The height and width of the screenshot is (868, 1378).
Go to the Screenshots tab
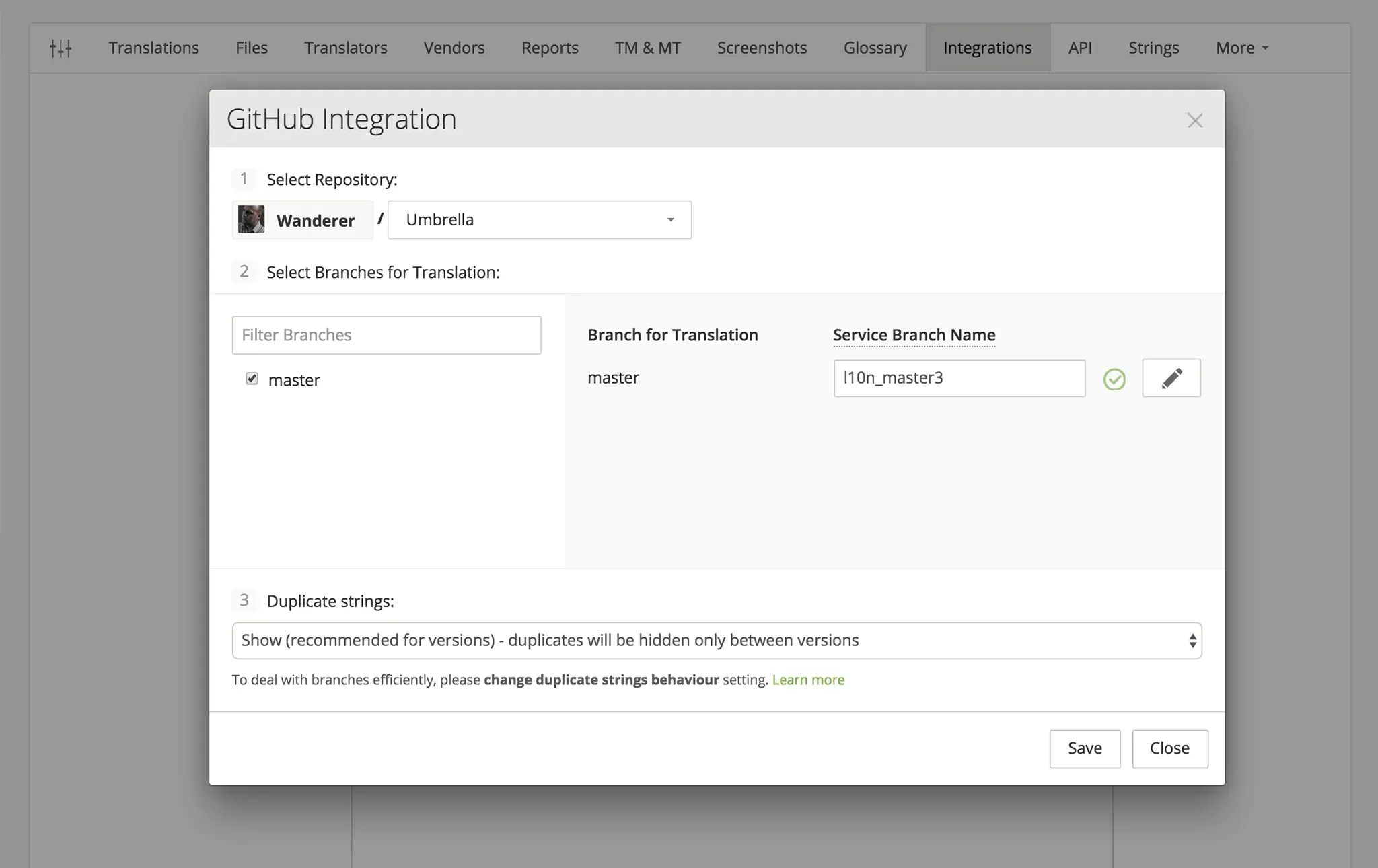click(x=762, y=48)
